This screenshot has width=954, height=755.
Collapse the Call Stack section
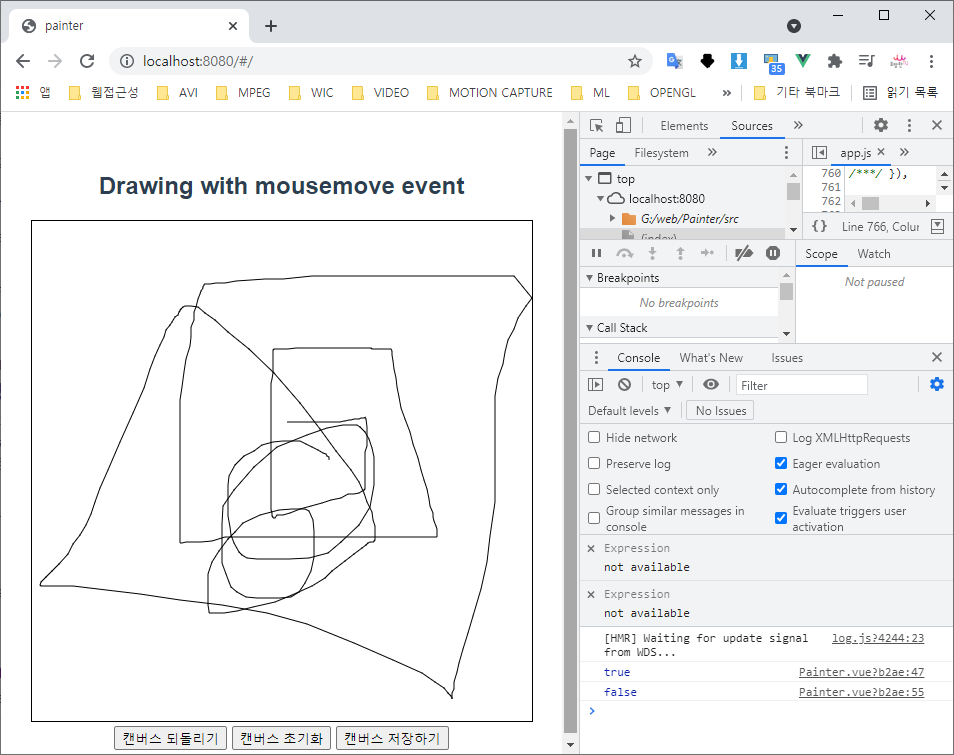[x=589, y=328]
